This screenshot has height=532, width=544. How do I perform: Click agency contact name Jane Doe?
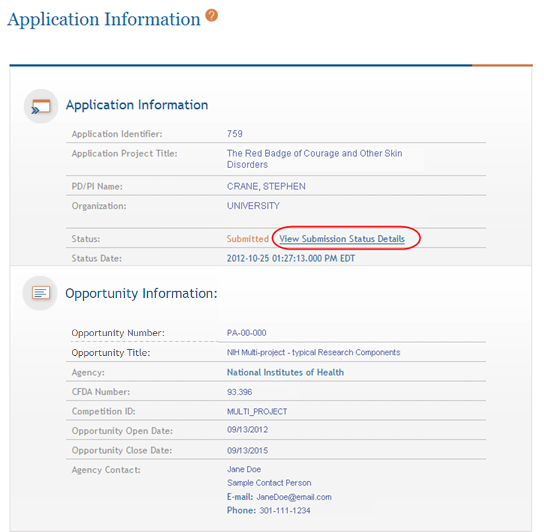click(x=244, y=469)
